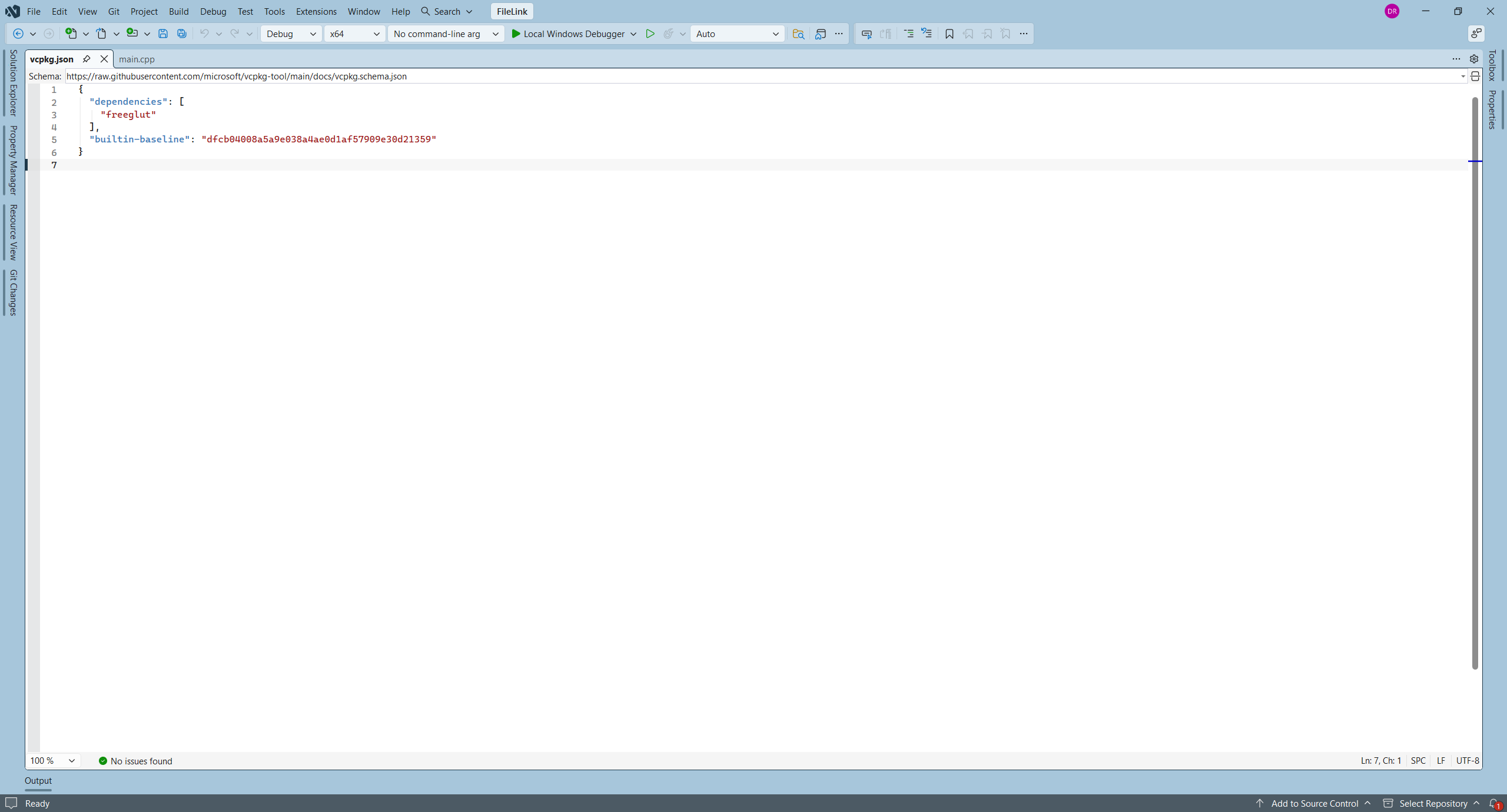Open the No command-line arg dropdown

[446, 34]
